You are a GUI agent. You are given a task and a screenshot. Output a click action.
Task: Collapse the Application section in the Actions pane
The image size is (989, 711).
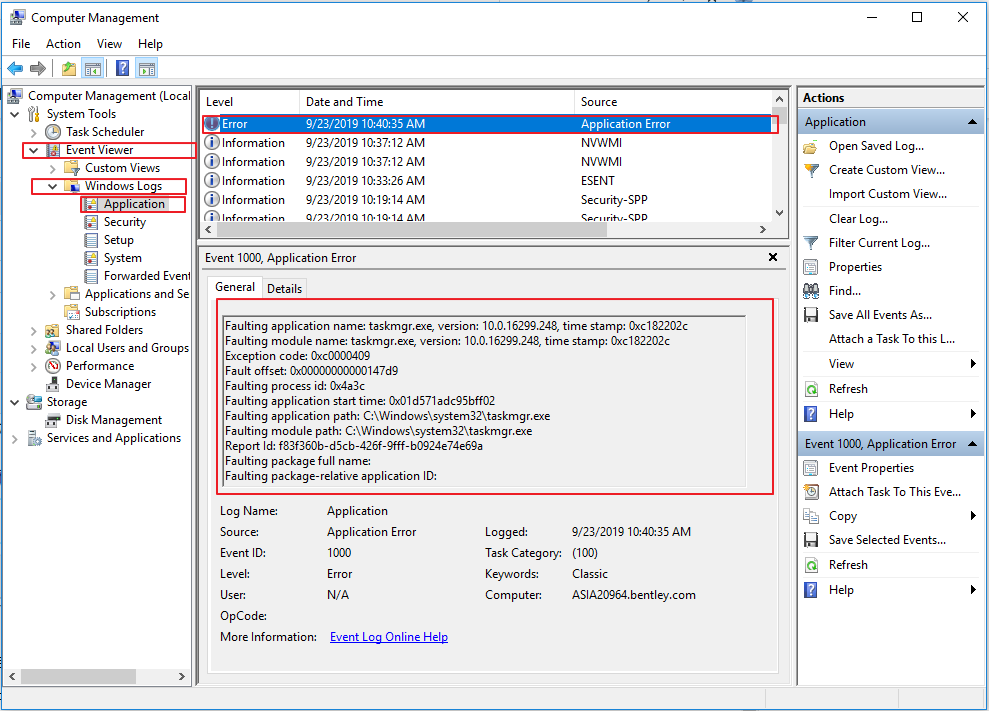point(971,122)
